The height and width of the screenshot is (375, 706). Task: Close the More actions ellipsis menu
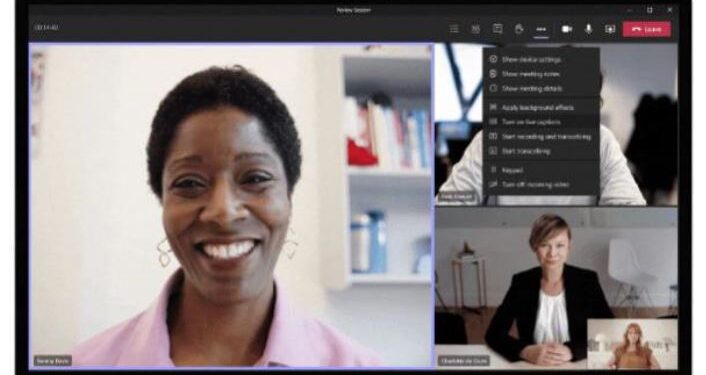coord(541,29)
